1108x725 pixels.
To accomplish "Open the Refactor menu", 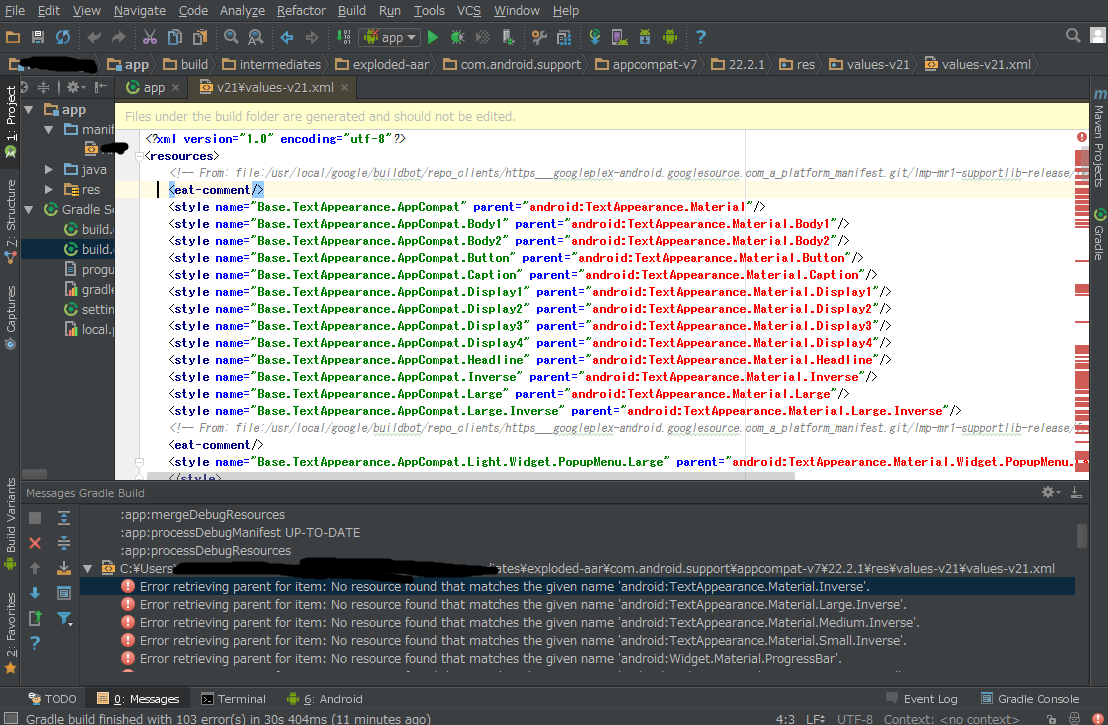I will [x=301, y=11].
